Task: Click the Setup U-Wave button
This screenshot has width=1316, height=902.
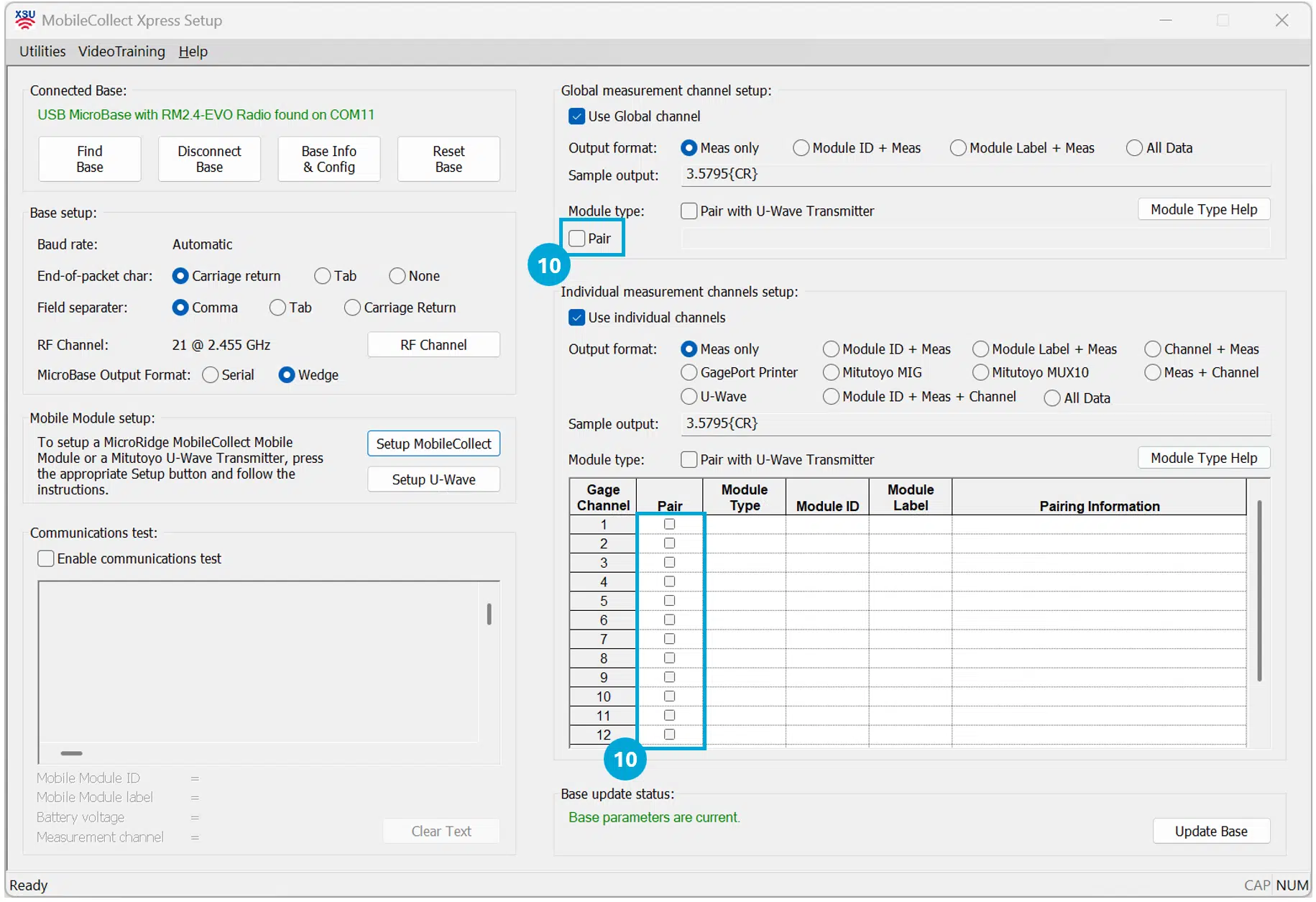Action: pyautogui.click(x=433, y=479)
